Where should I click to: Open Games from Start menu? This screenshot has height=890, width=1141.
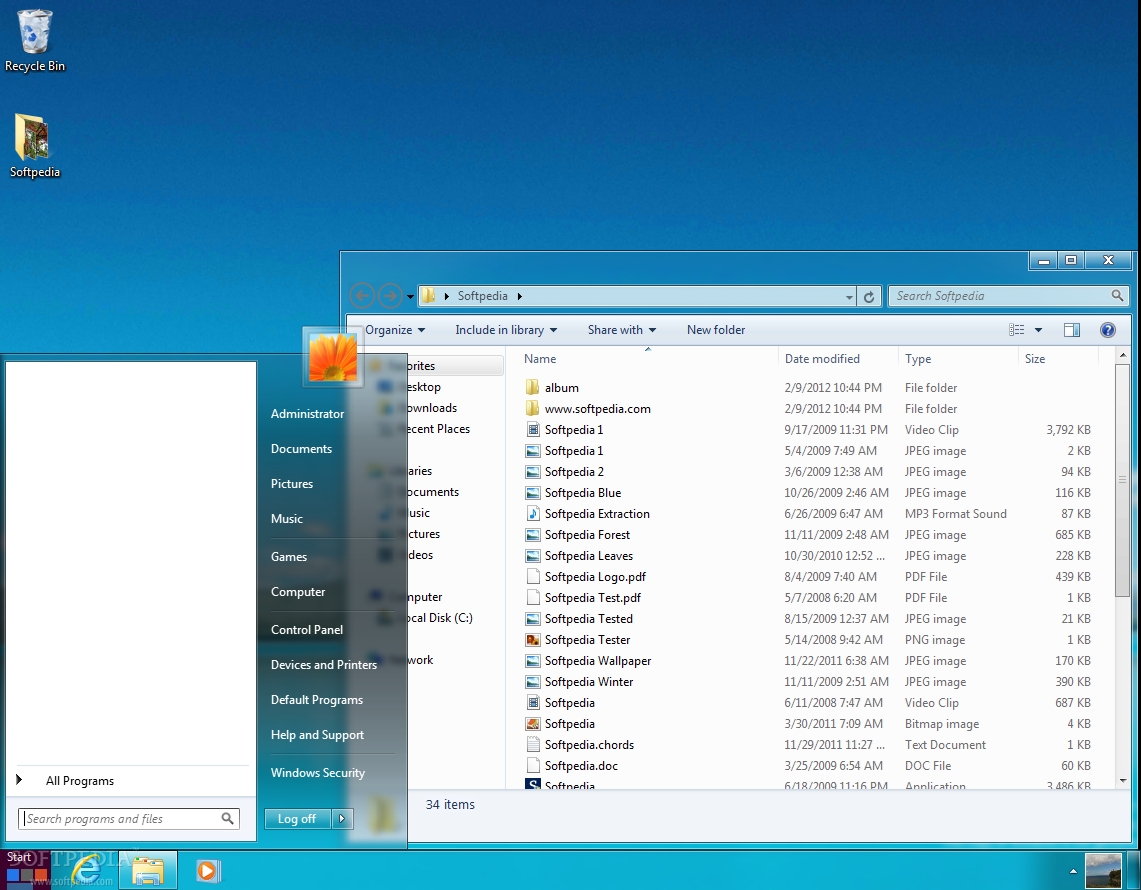tap(289, 557)
